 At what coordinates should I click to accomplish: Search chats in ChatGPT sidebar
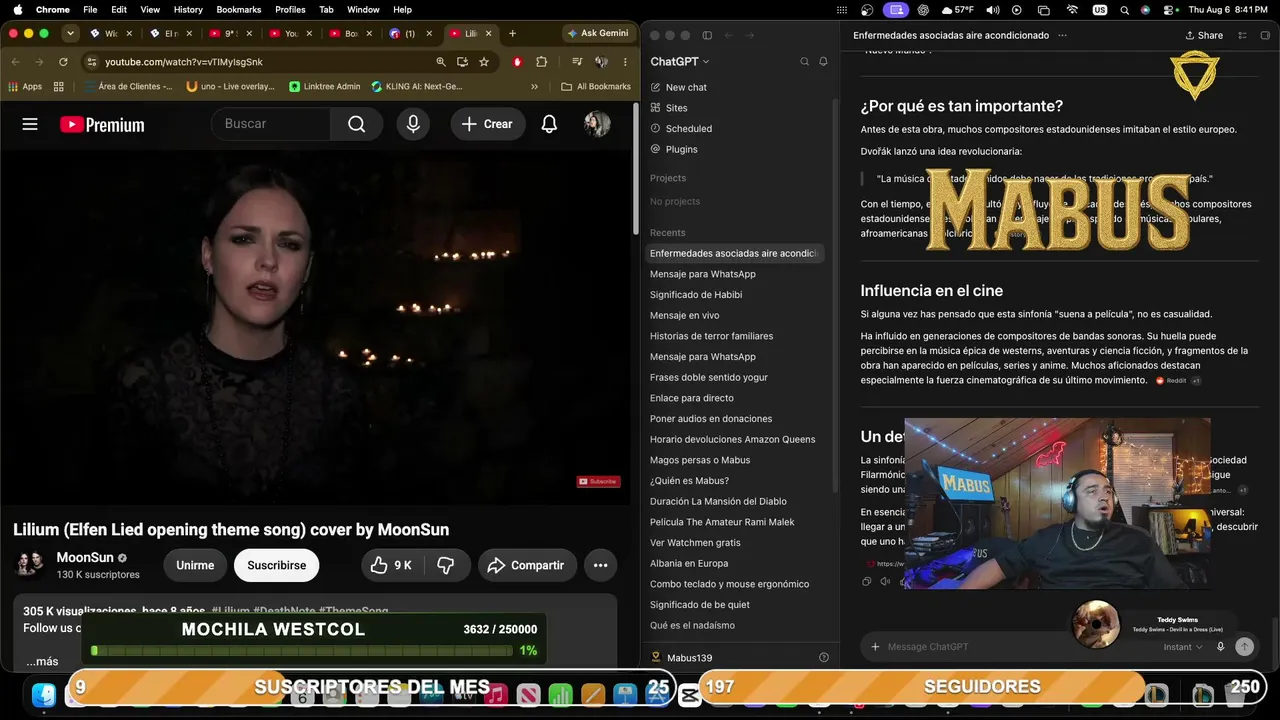tap(804, 62)
